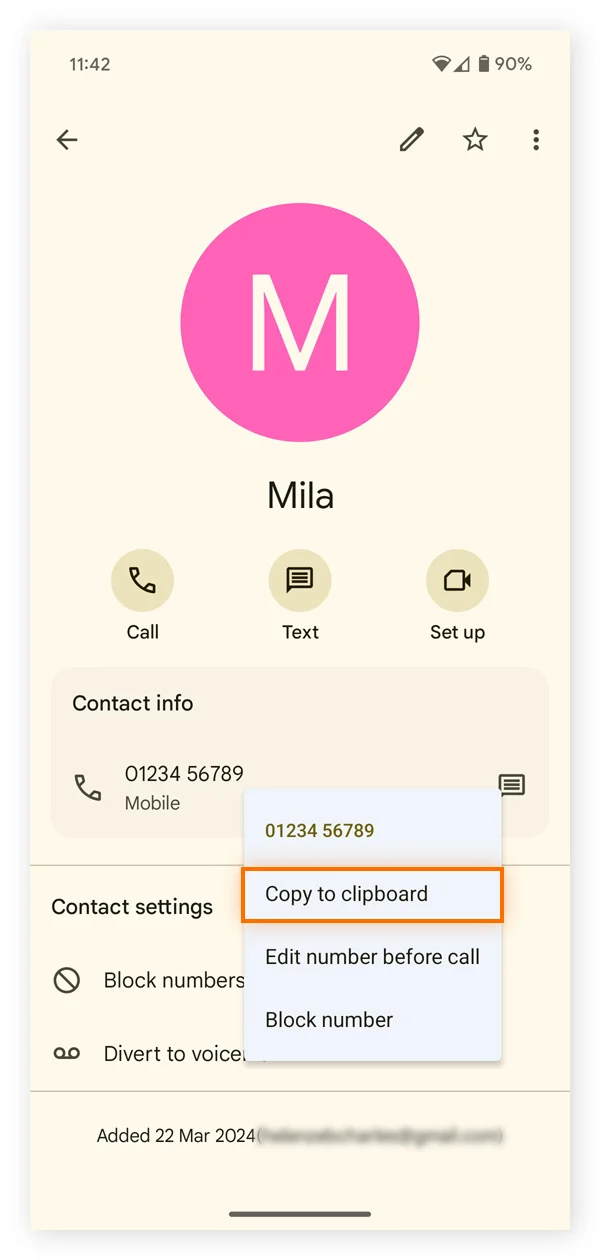Tap the voicemail icon
The width and height of the screenshot is (600, 1260).
67,1053
